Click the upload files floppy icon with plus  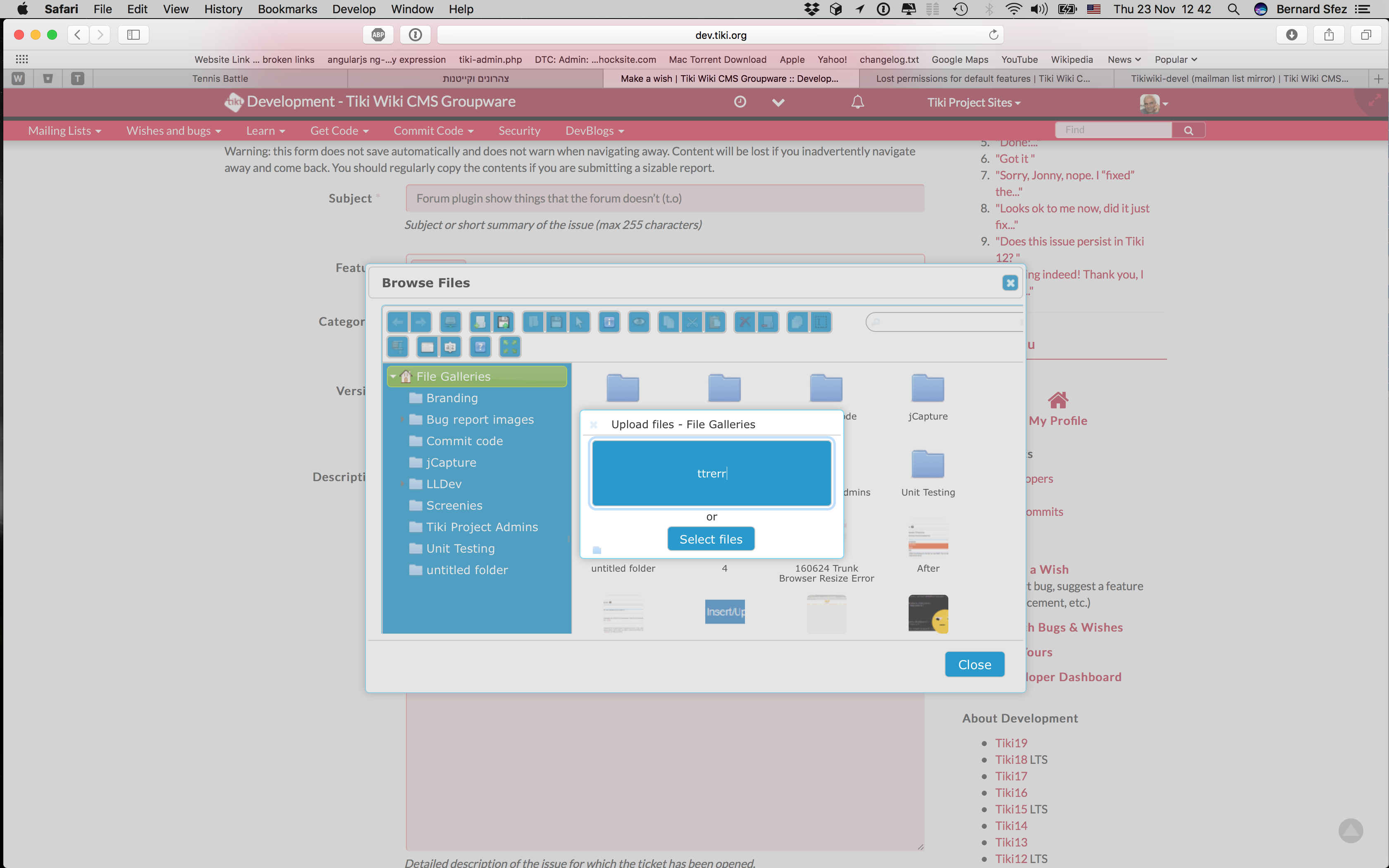504,322
